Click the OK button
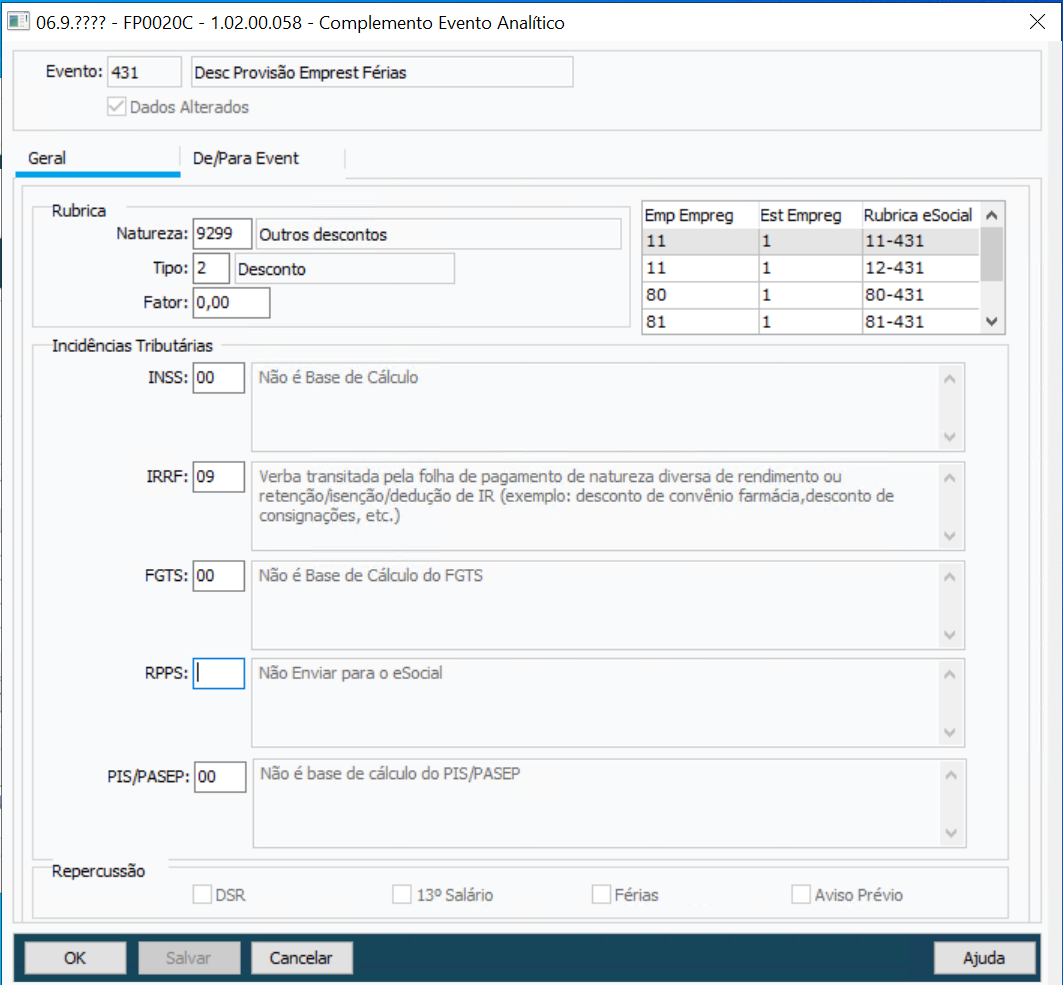Image resolution: width=1063 pixels, height=985 pixels. tap(75, 958)
